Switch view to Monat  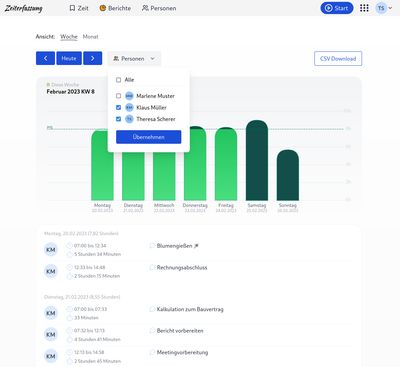click(91, 37)
